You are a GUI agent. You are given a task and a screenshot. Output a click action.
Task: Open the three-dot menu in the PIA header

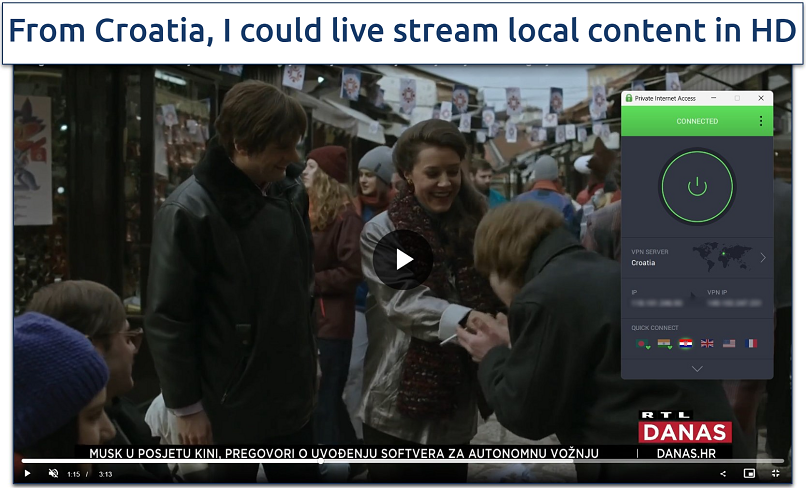point(761,121)
